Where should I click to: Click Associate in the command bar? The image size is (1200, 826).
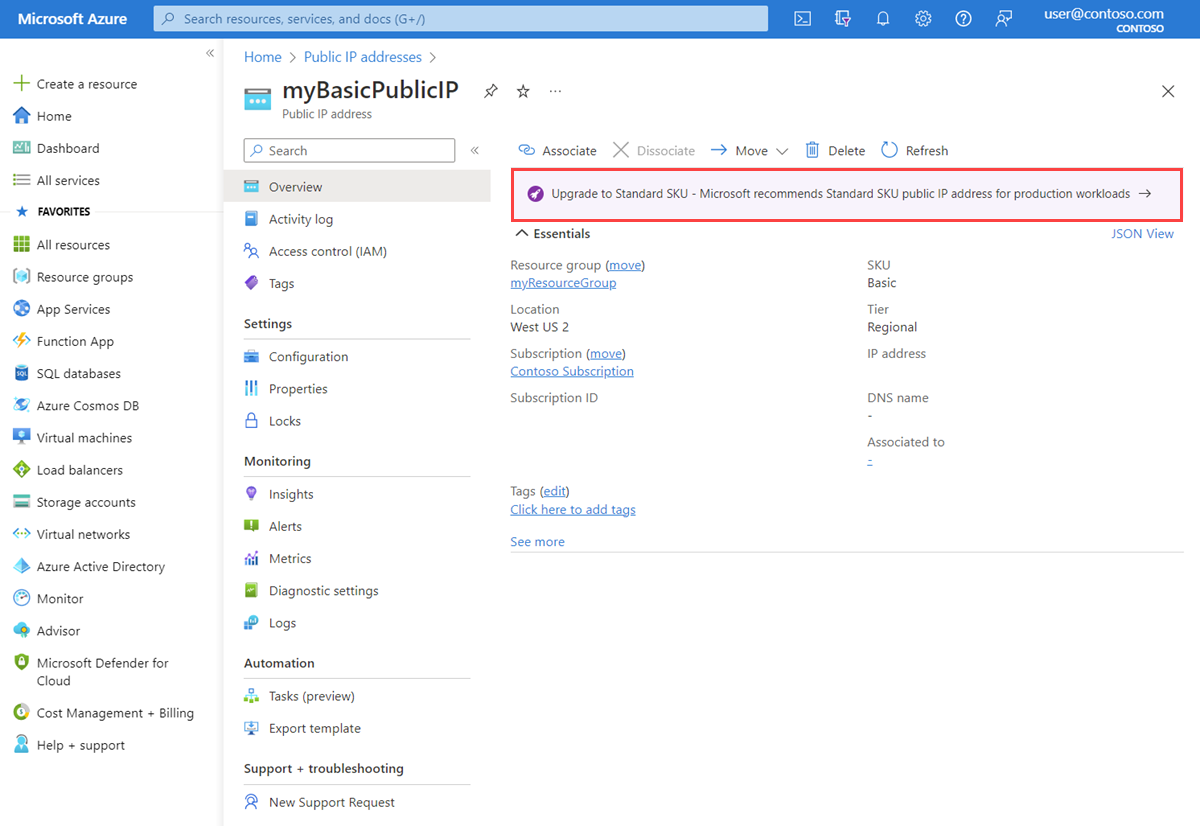click(x=557, y=150)
